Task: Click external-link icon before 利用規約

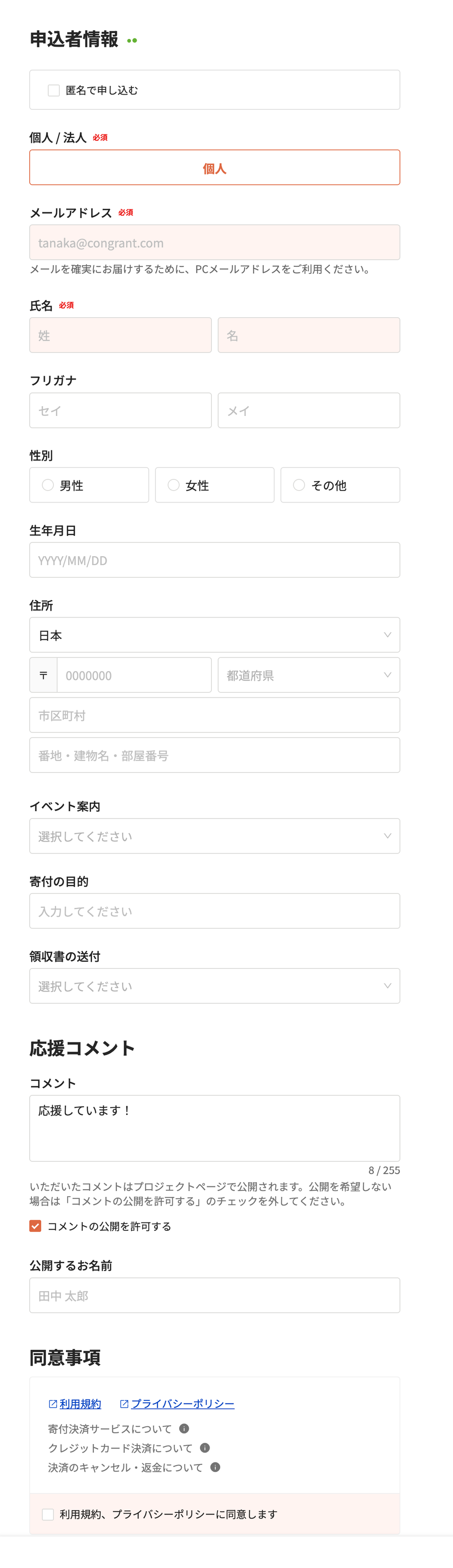Action: click(x=53, y=1404)
